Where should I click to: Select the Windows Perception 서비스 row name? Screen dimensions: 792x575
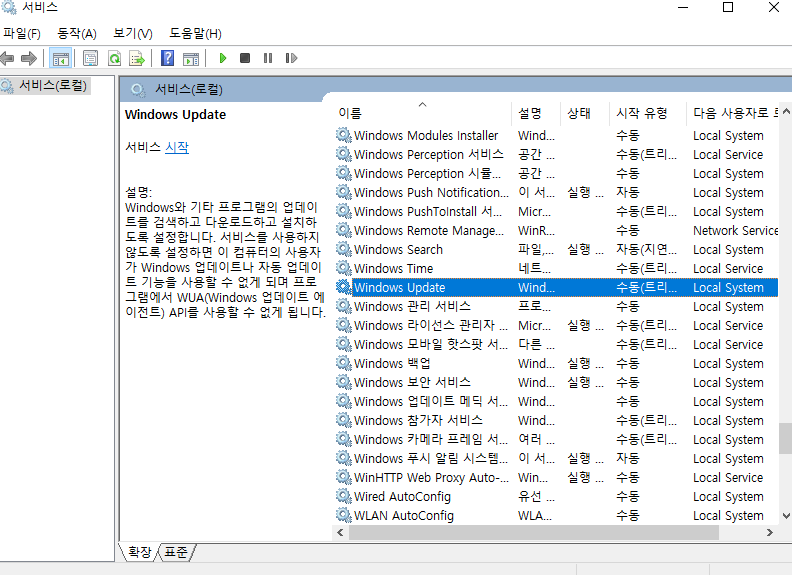click(x=429, y=155)
